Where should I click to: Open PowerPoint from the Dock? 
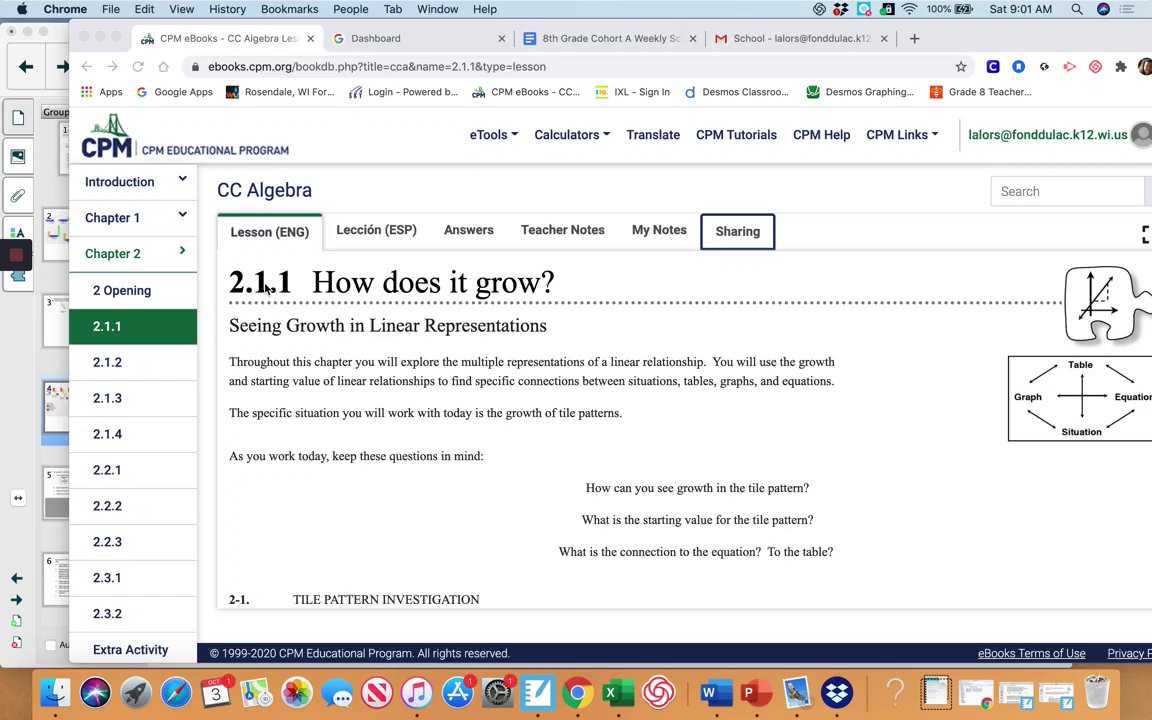coord(756,692)
